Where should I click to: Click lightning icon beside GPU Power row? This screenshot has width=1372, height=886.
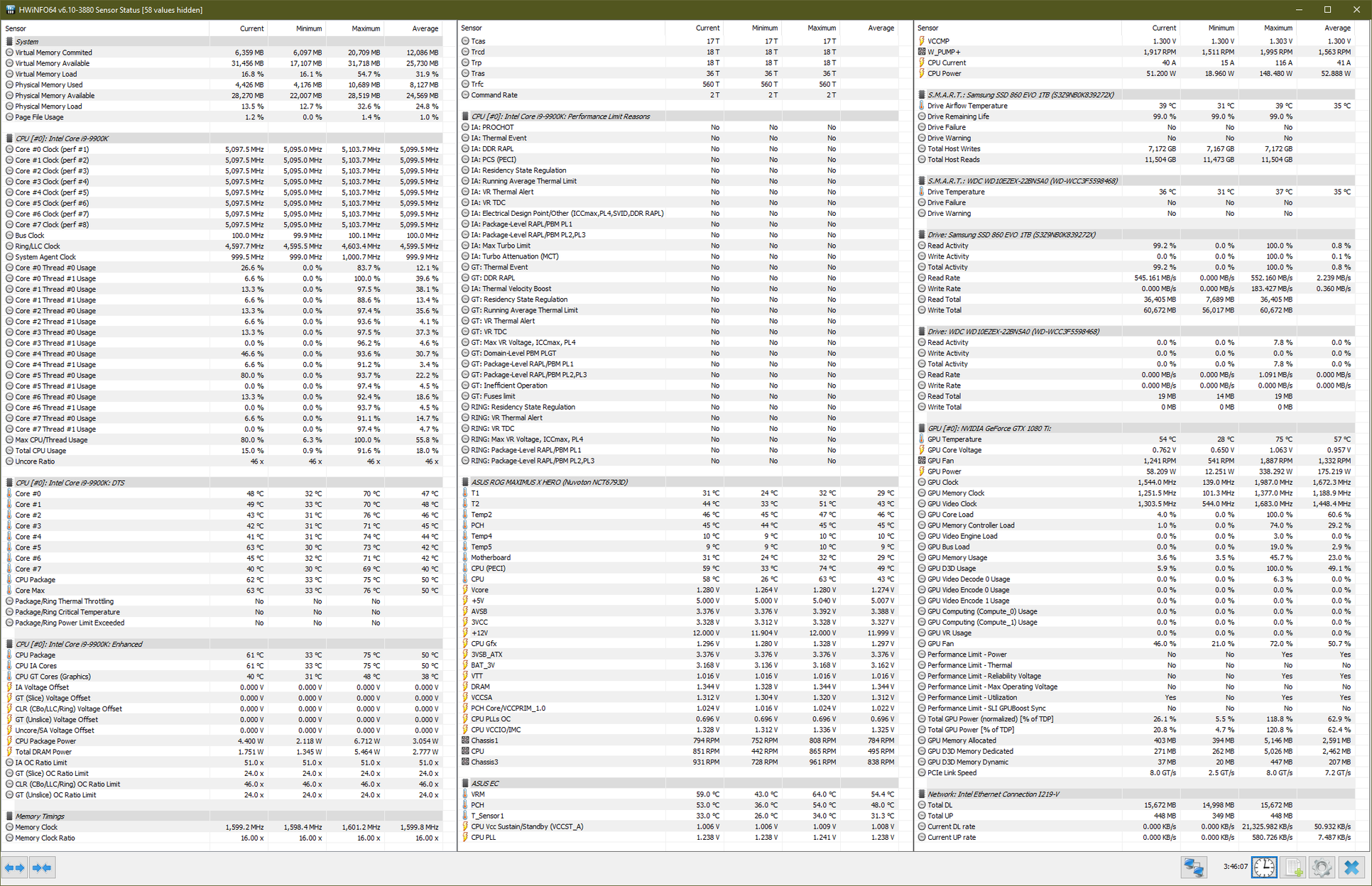922,471
